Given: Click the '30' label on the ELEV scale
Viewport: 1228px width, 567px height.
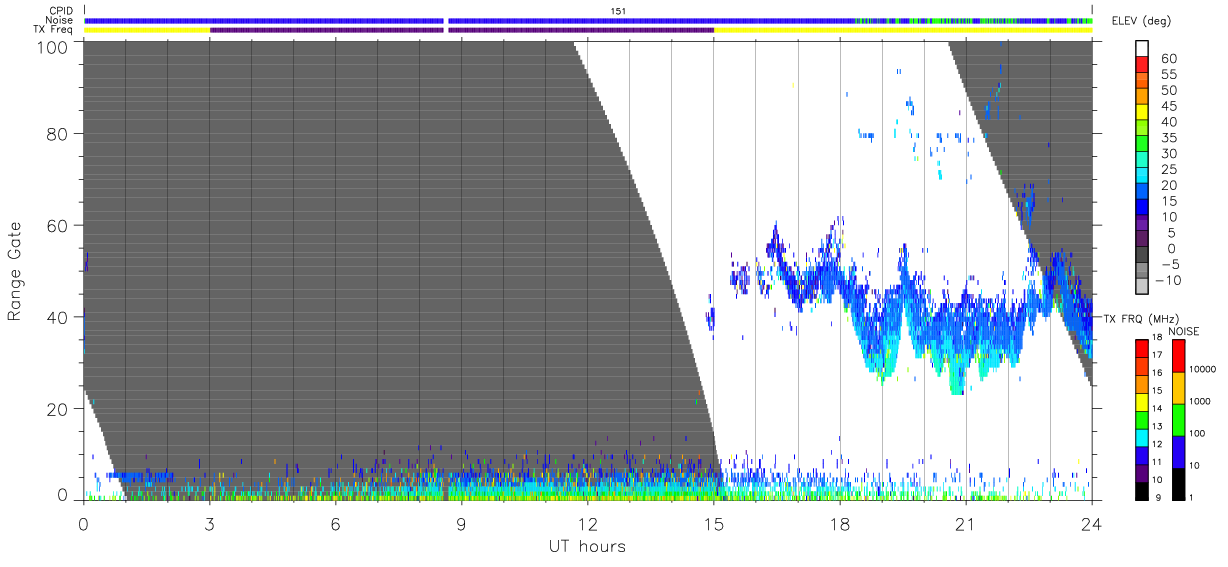Looking at the screenshot, I should [x=1167, y=153].
